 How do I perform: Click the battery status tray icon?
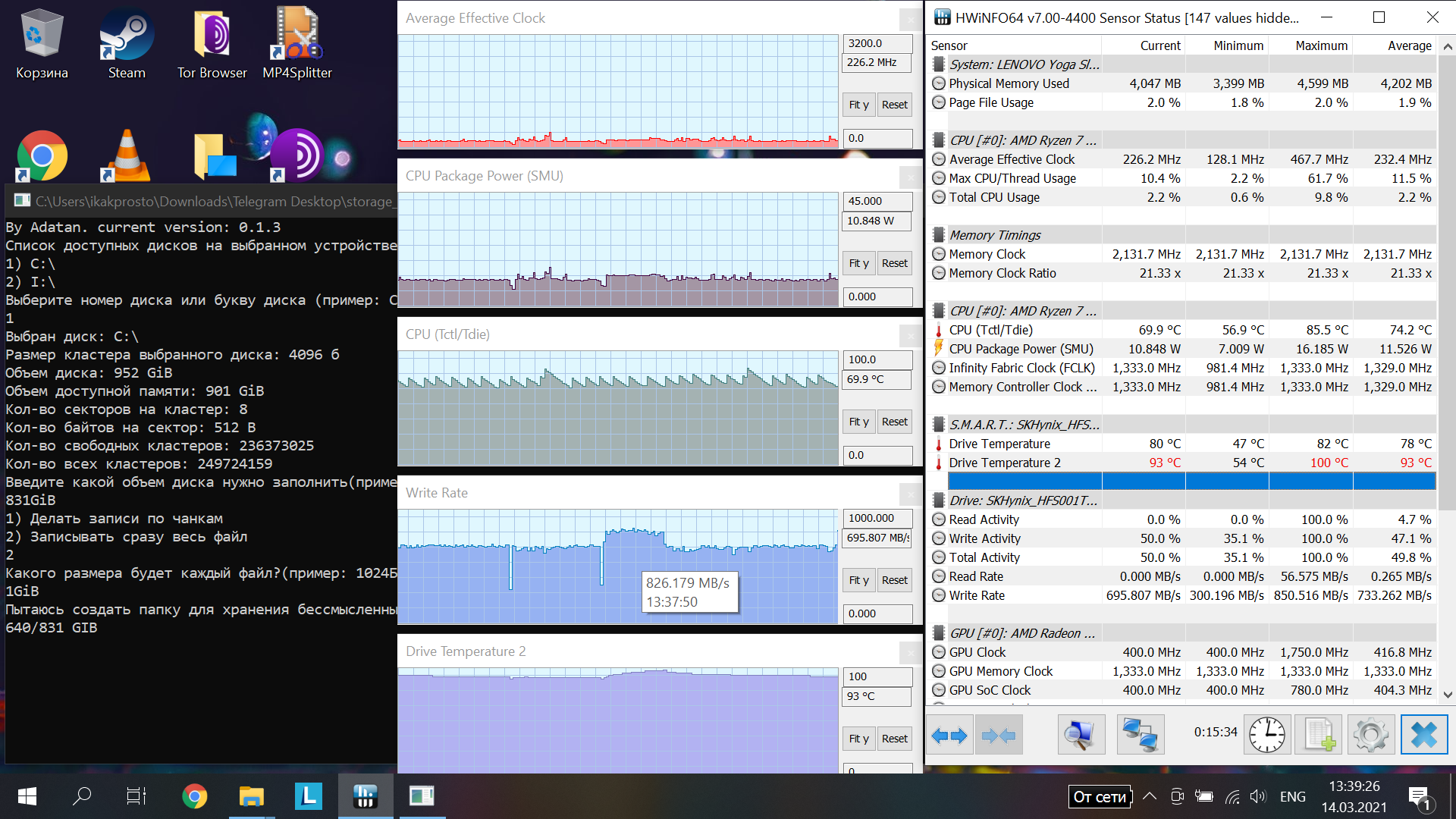[1203, 796]
